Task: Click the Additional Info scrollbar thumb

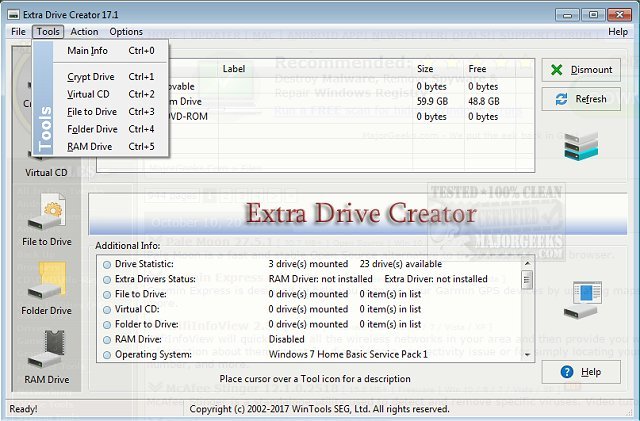Action: pyautogui.click(x=527, y=280)
